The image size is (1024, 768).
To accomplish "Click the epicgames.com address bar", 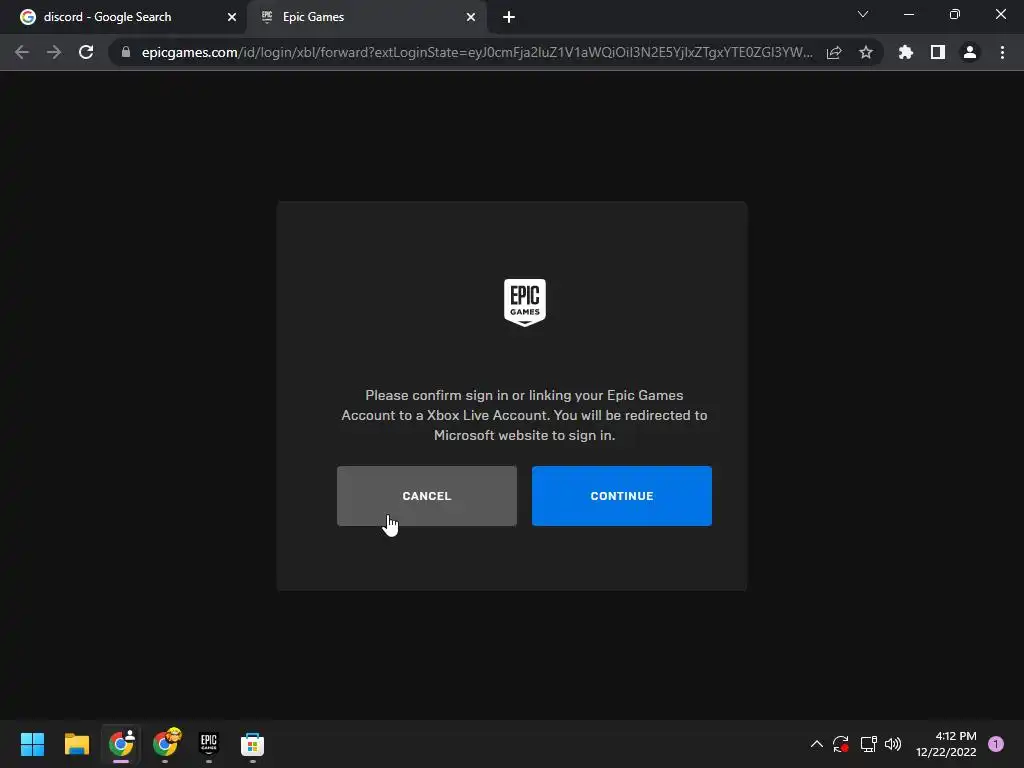I will pyautogui.click(x=477, y=52).
